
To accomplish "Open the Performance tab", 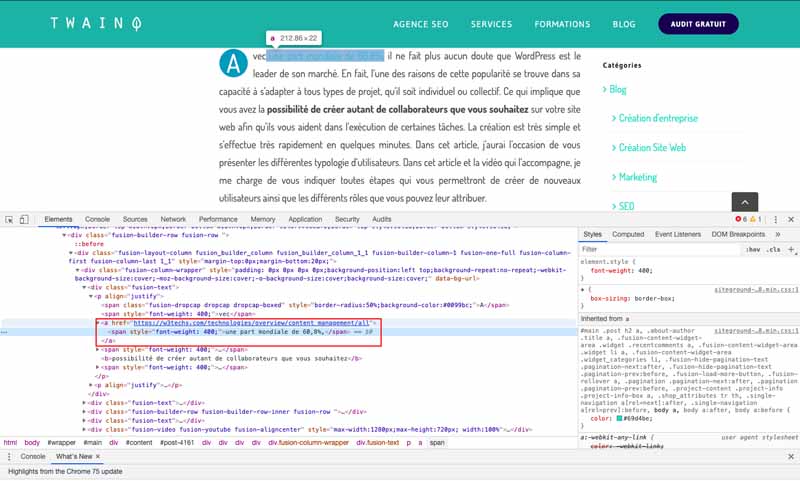I will click(218, 219).
